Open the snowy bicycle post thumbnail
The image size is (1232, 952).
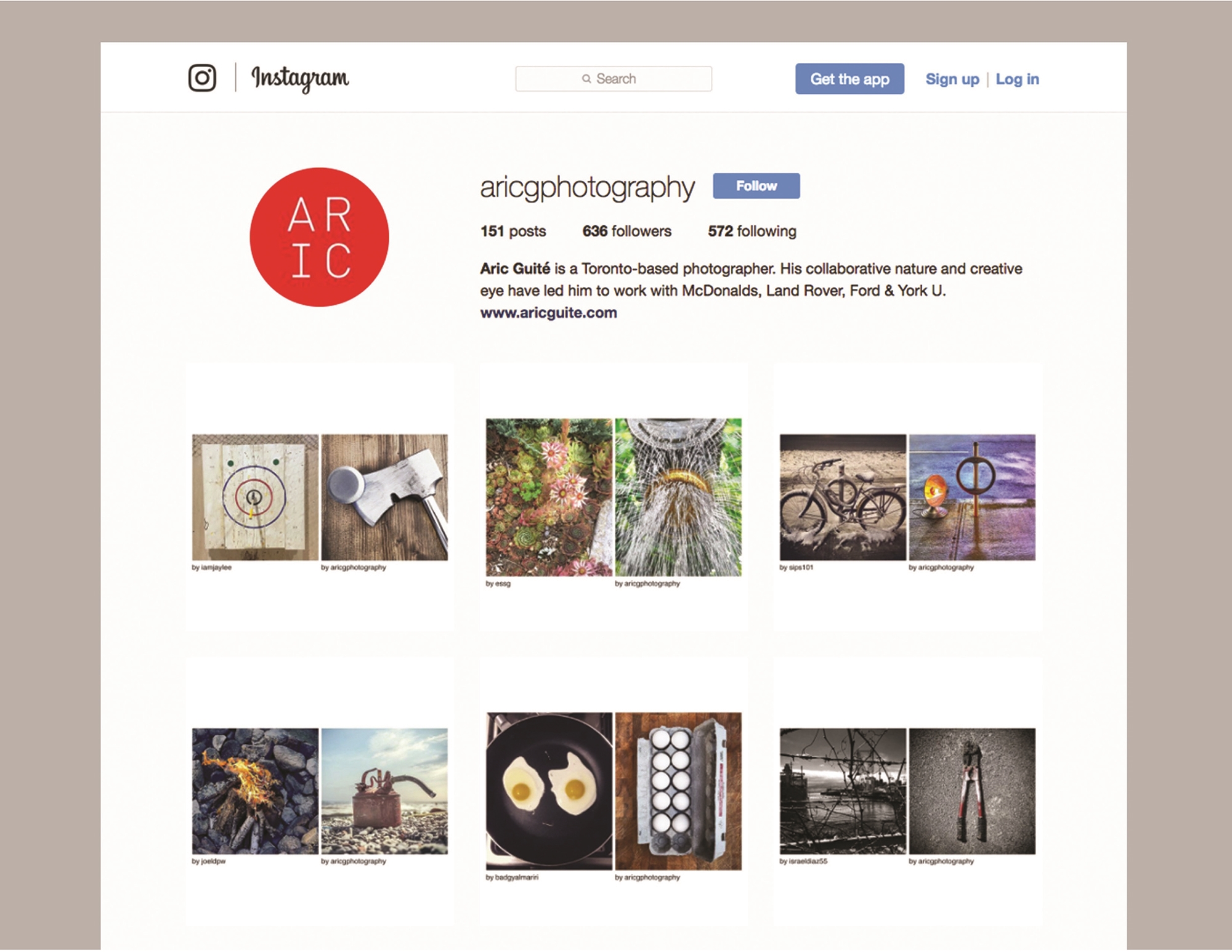pyautogui.click(x=907, y=498)
